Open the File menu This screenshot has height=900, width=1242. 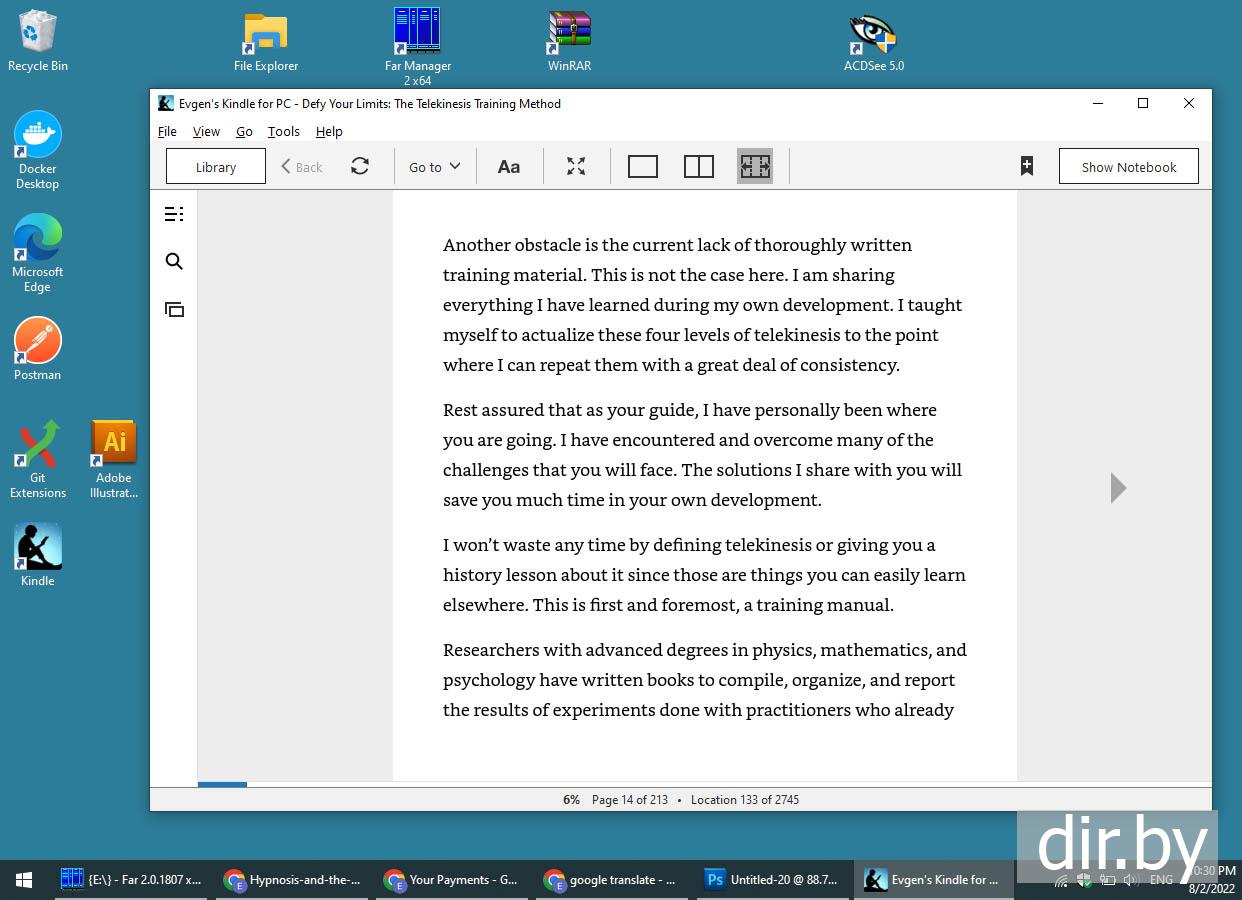tap(167, 131)
